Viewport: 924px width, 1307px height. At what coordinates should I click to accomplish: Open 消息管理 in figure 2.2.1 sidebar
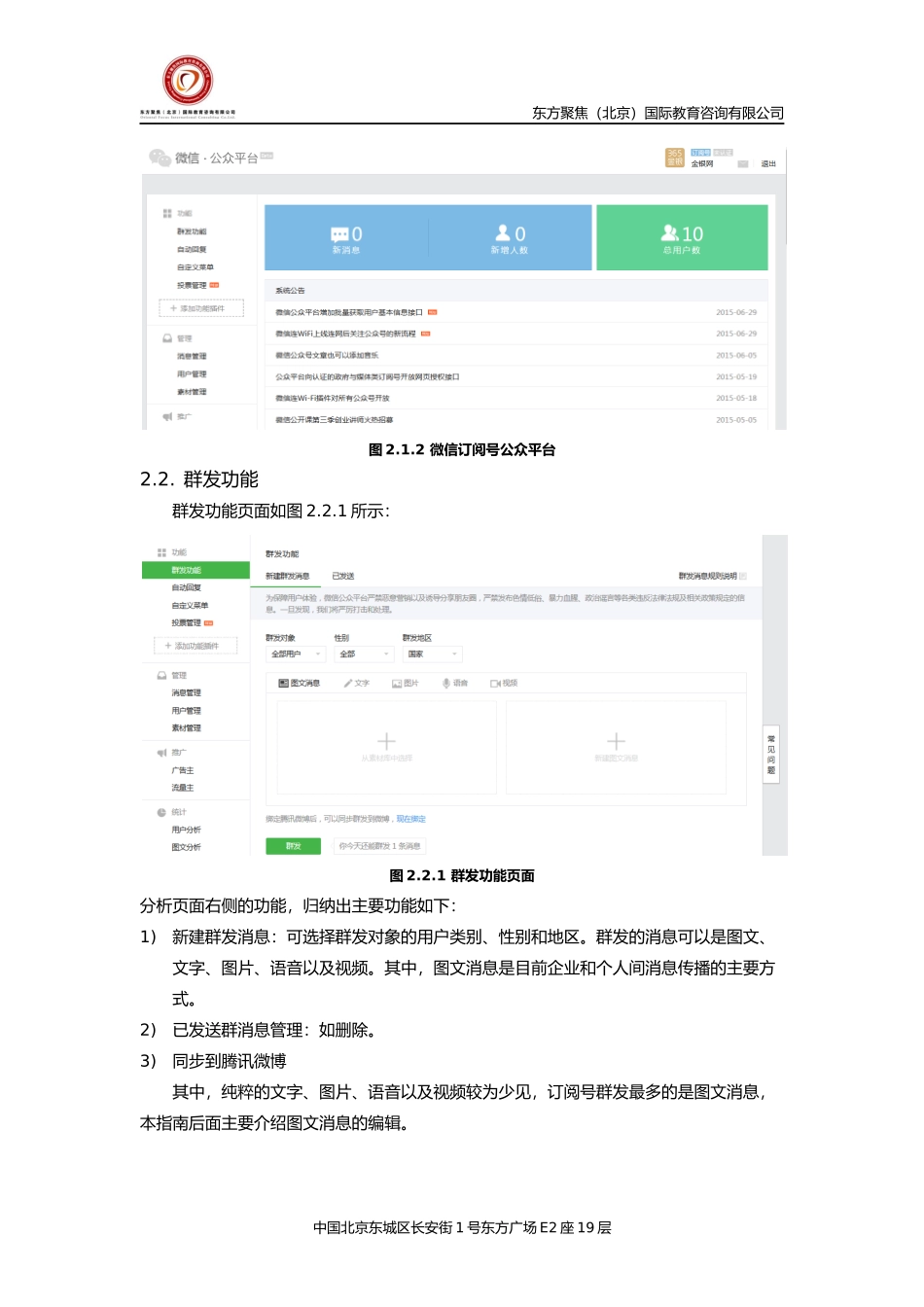click(187, 692)
